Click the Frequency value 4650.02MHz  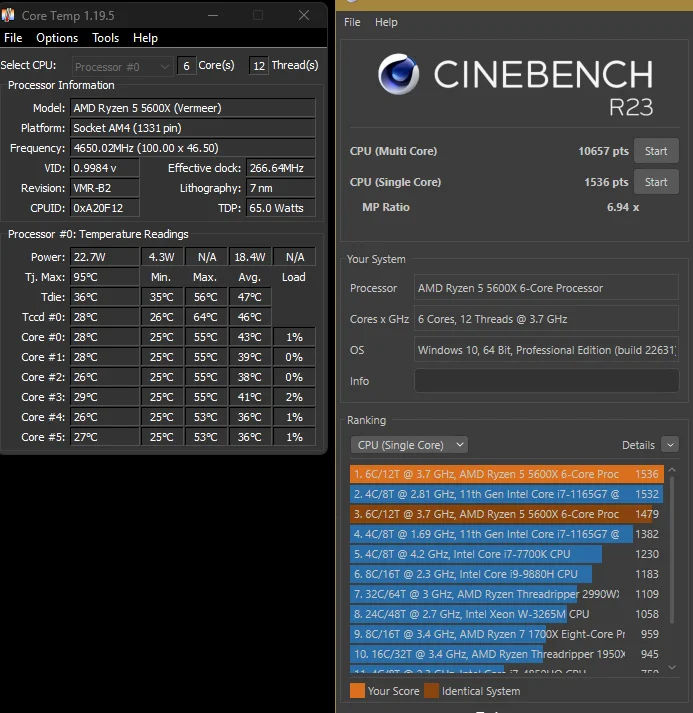click(x=193, y=148)
